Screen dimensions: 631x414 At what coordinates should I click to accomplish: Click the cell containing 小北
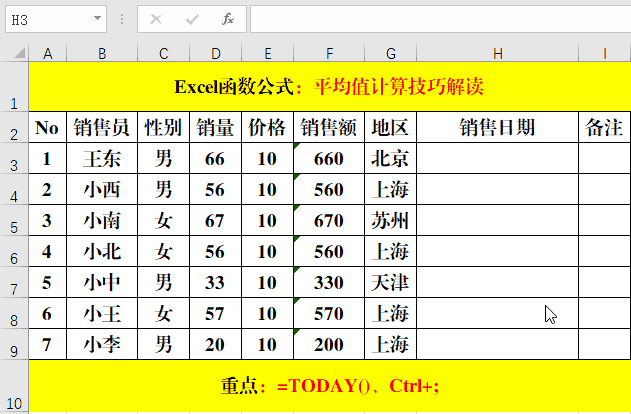(102, 251)
